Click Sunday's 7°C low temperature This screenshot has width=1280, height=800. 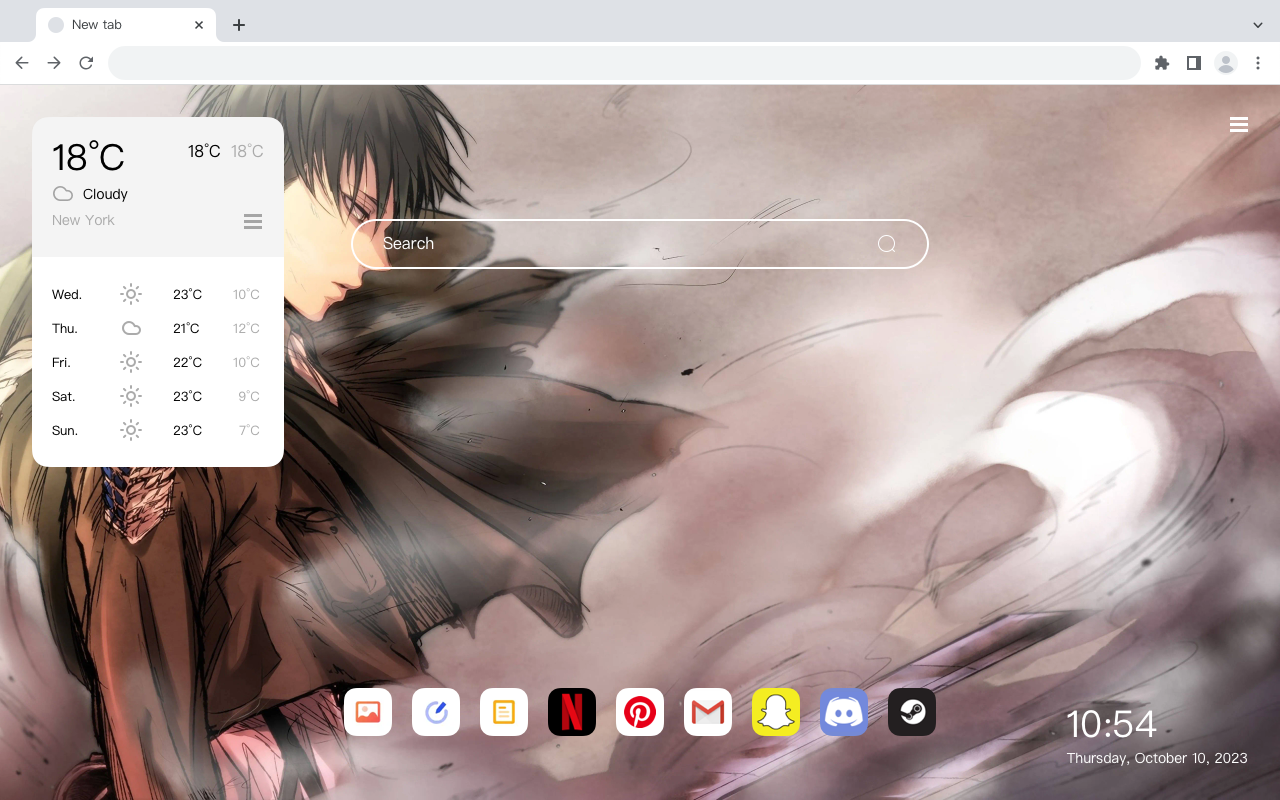(x=249, y=430)
